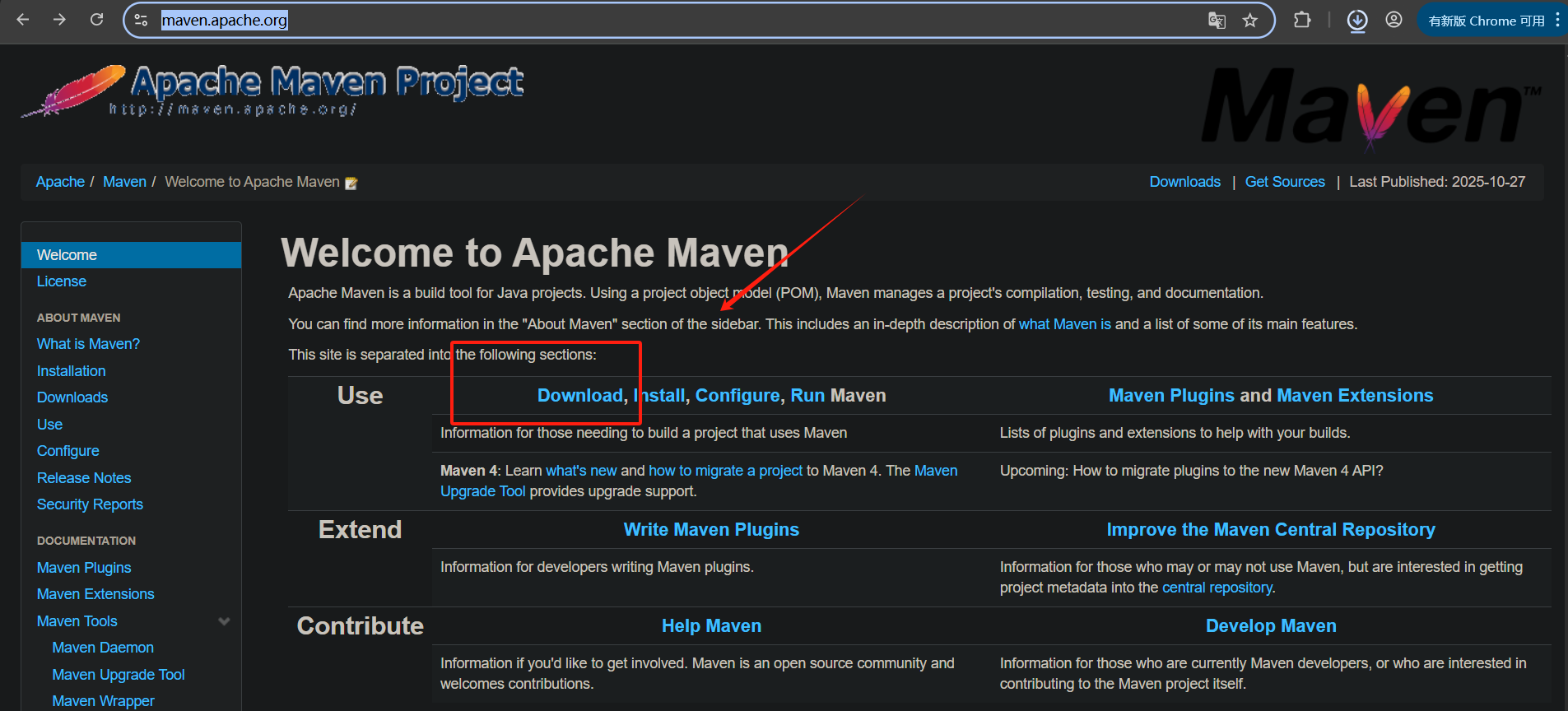The width and height of the screenshot is (1568, 711).
Task: Click the Apache Maven Project feather logo
Action: click(x=272, y=91)
